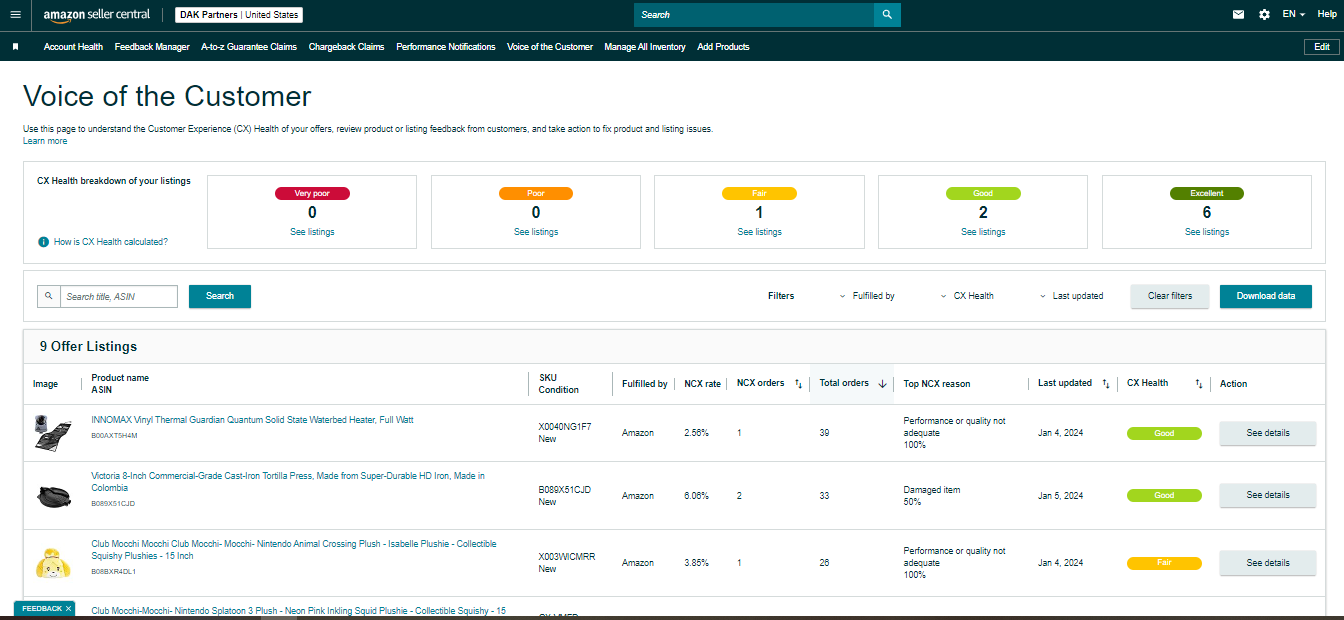Viewport: 1344px width, 620px height.
Task: Sort by NCX orders arrows
Action: click(x=798, y=384)
